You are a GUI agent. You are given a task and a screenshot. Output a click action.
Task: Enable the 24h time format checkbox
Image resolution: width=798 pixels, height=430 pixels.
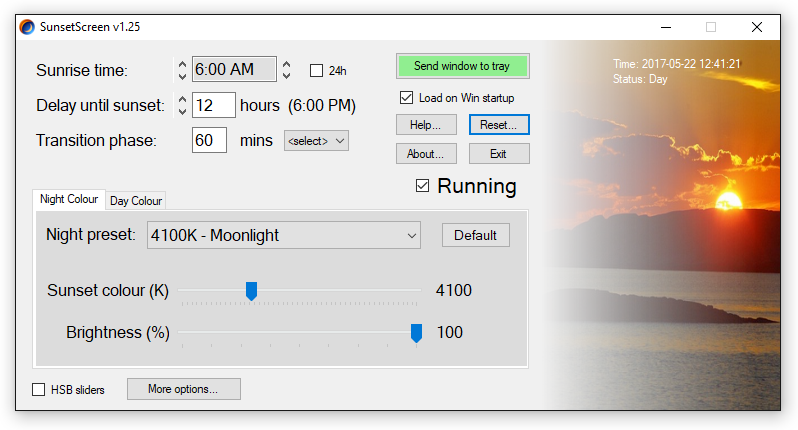317,70
